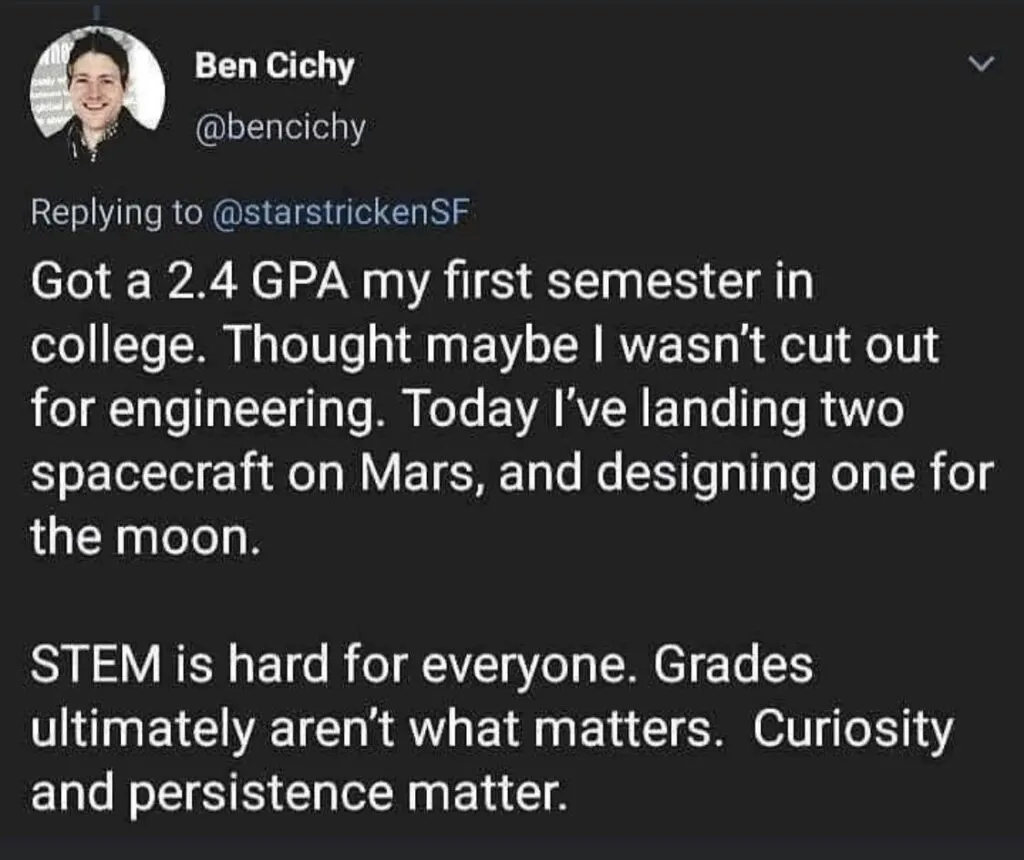Click the 'Replying to' label
Image resolution: width=1024 pixels, height=860 pixels.
(x=117, y=213)
